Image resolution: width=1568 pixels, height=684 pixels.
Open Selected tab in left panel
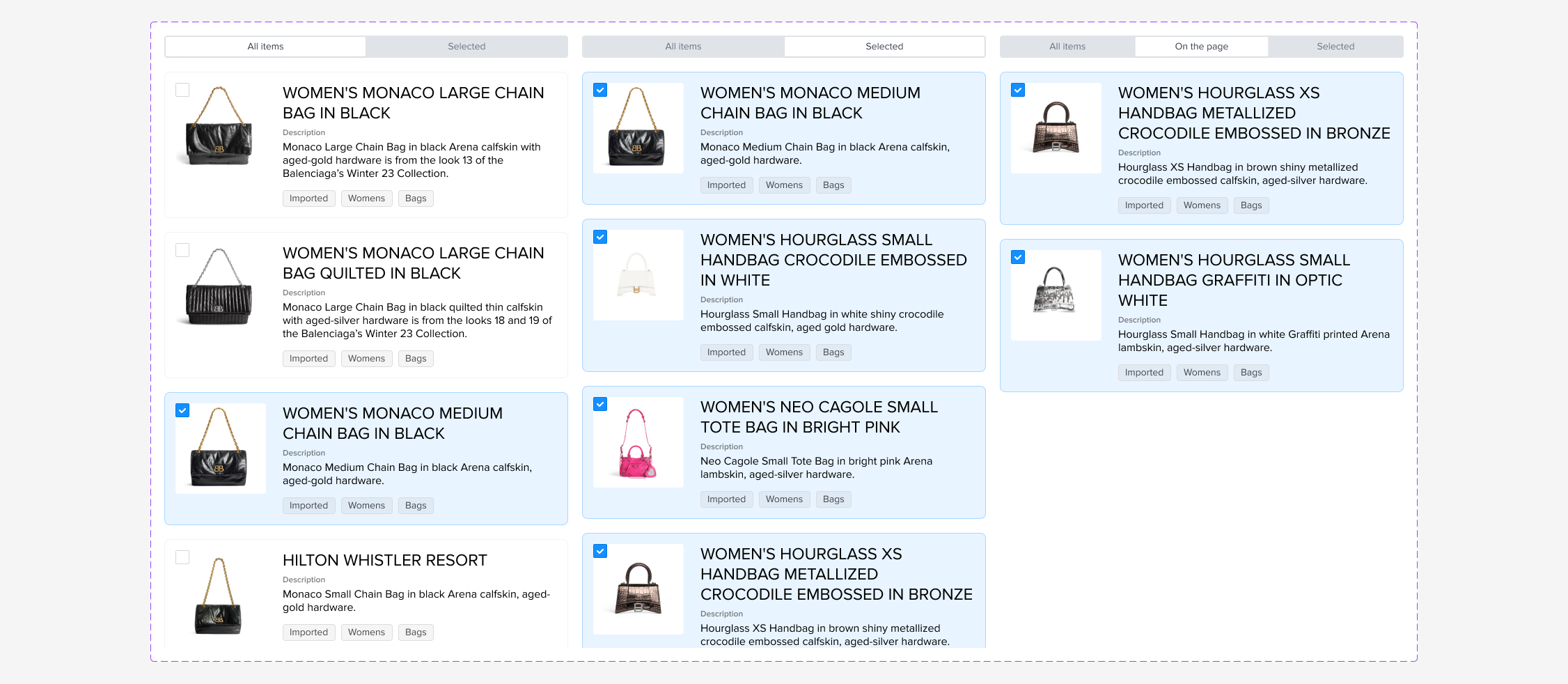tap(467, 47)
